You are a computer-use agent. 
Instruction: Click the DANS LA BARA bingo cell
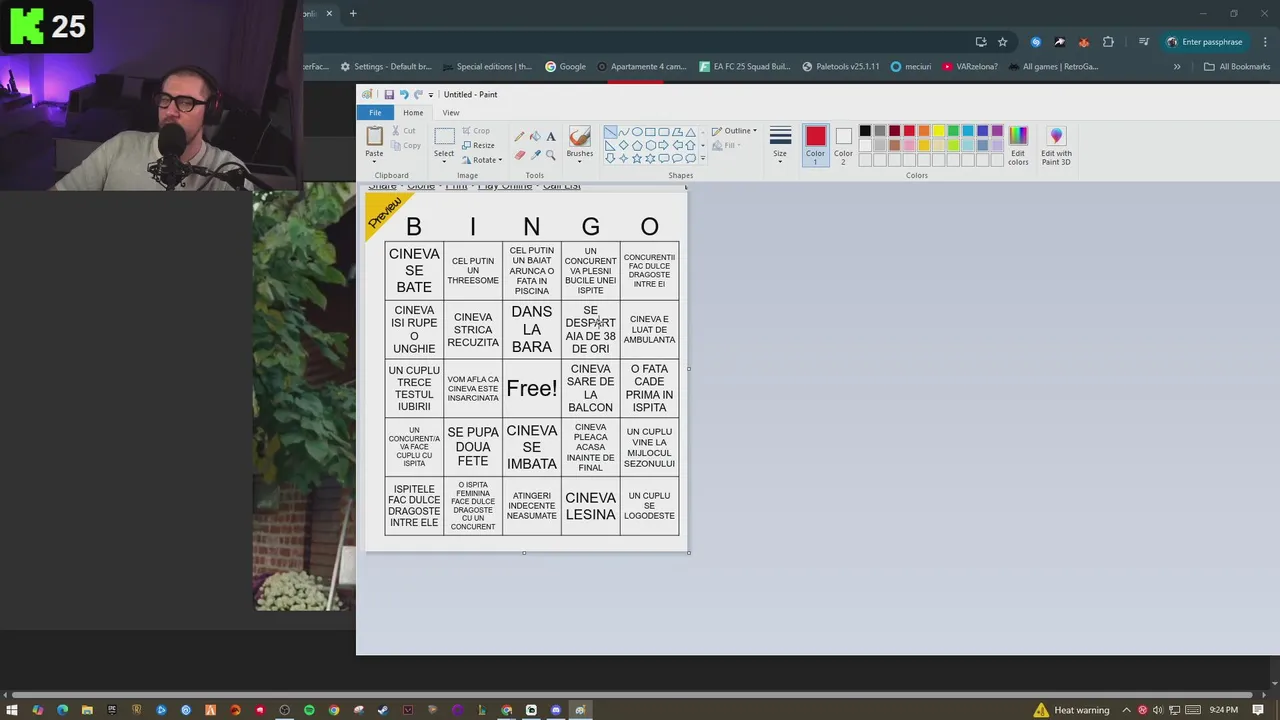532,329
